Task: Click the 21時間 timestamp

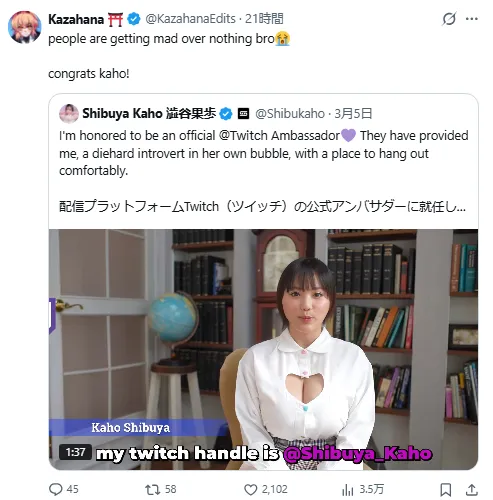Action: [x=264, y=19]
